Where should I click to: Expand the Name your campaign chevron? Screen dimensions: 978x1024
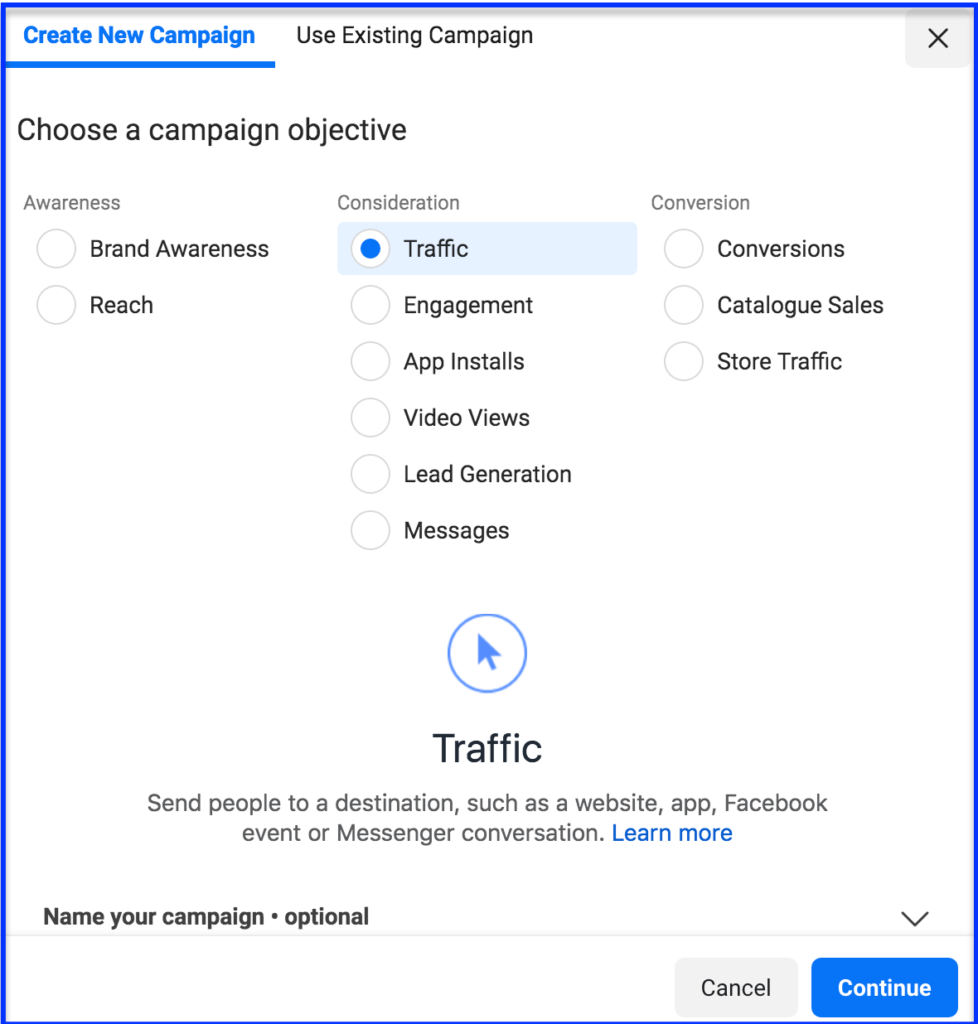tap(914, 918)
